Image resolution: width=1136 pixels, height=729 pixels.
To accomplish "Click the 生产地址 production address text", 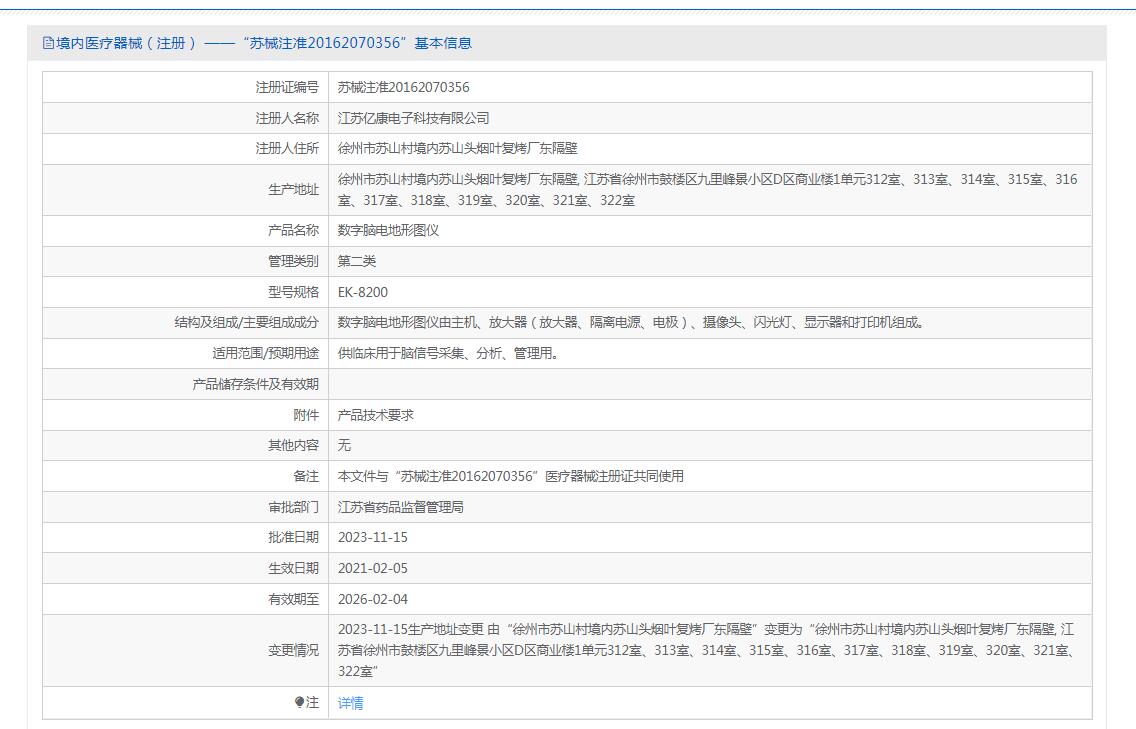I will coord(707,189).
